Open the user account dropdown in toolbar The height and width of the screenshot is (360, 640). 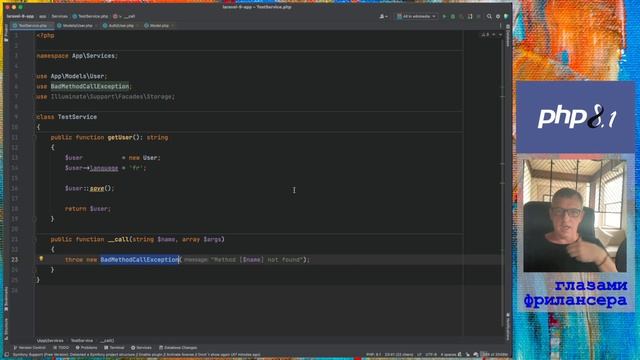click(x=383, y=16)
